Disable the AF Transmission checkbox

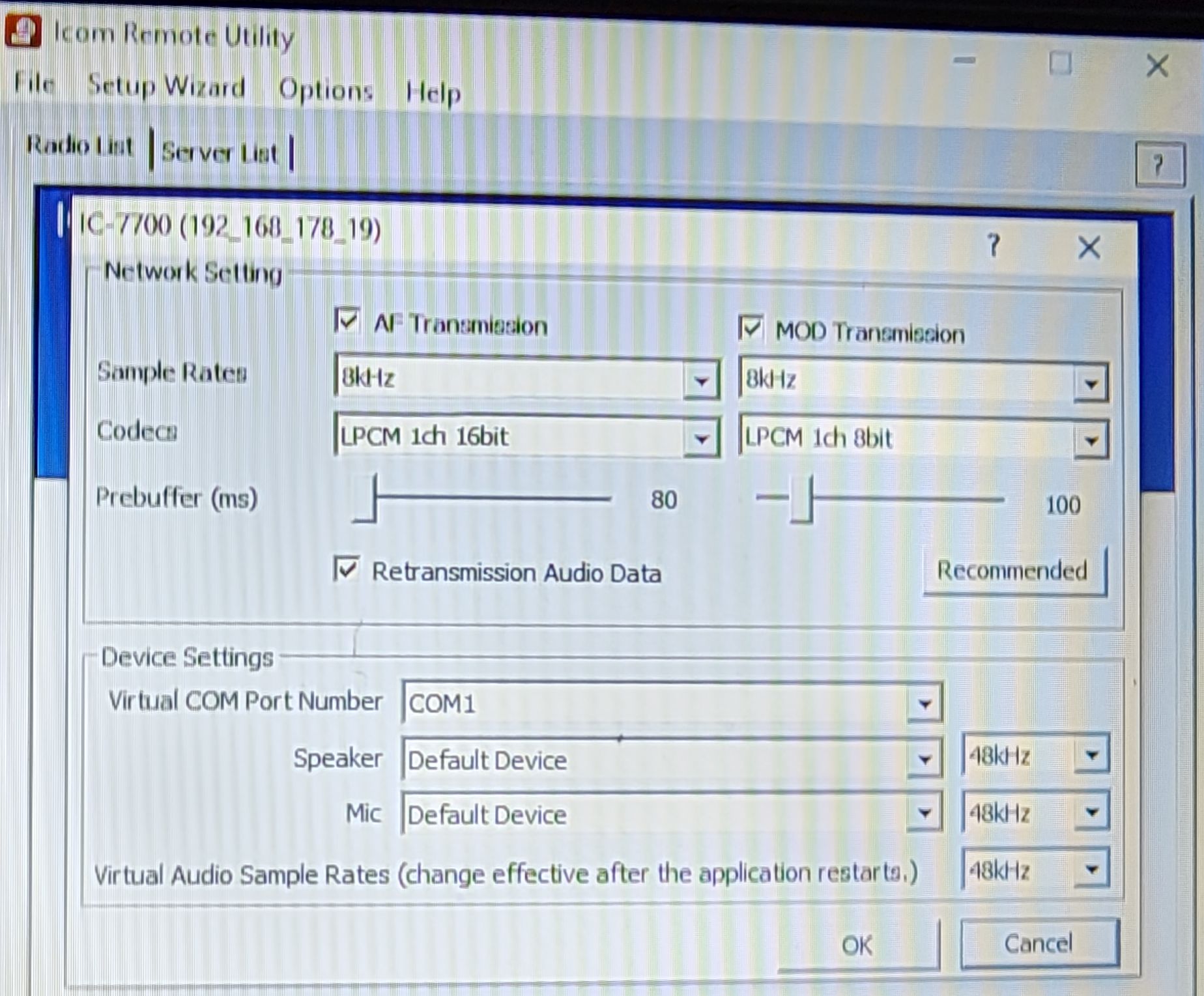(347, 321)
